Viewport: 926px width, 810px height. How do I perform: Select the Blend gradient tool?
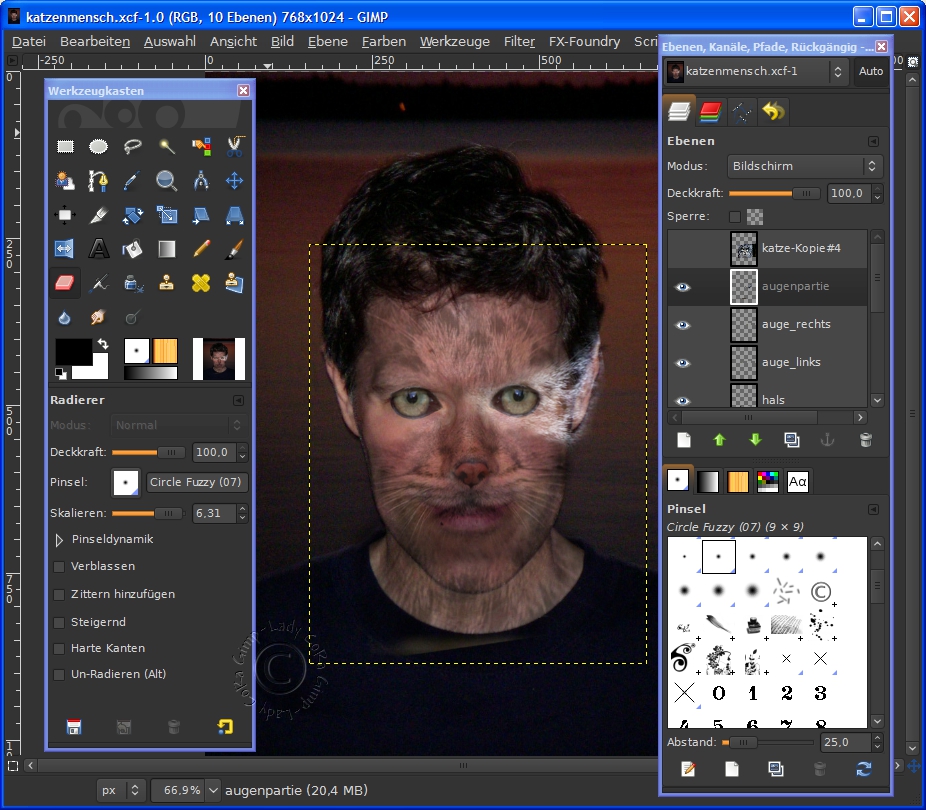(x=167, y=249)
